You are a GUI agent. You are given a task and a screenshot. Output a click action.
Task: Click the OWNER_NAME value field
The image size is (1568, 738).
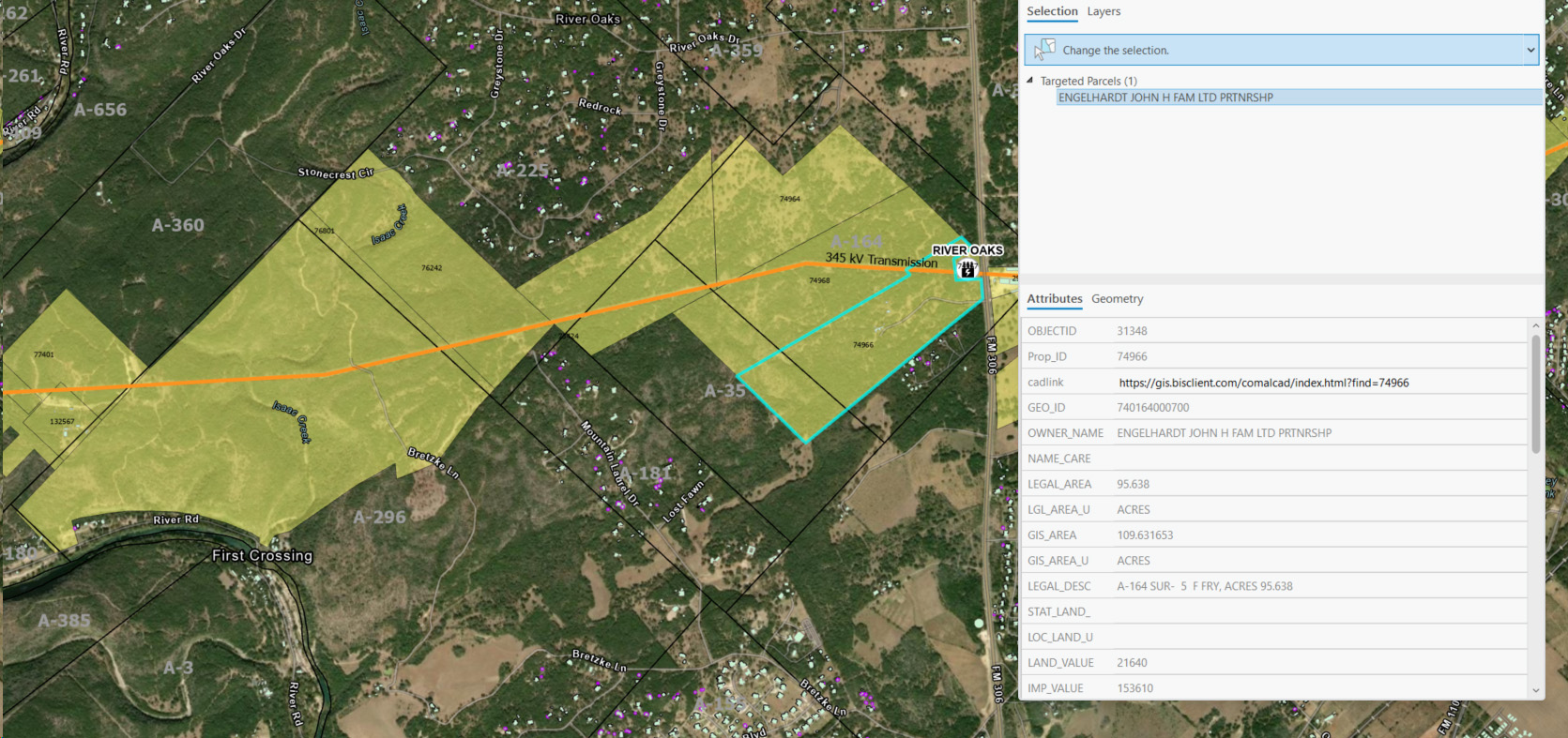tap(1224, 433)
